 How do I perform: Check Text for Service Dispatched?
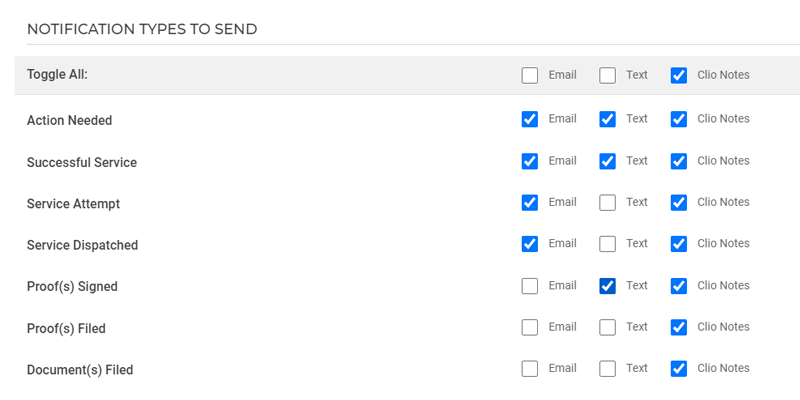(607, 244)
